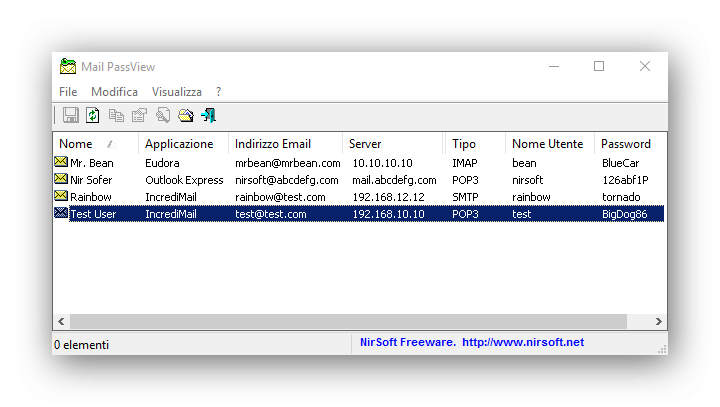Open the File menu
The height and width of the screenshot is (407, 720).
tap(68, 92)
